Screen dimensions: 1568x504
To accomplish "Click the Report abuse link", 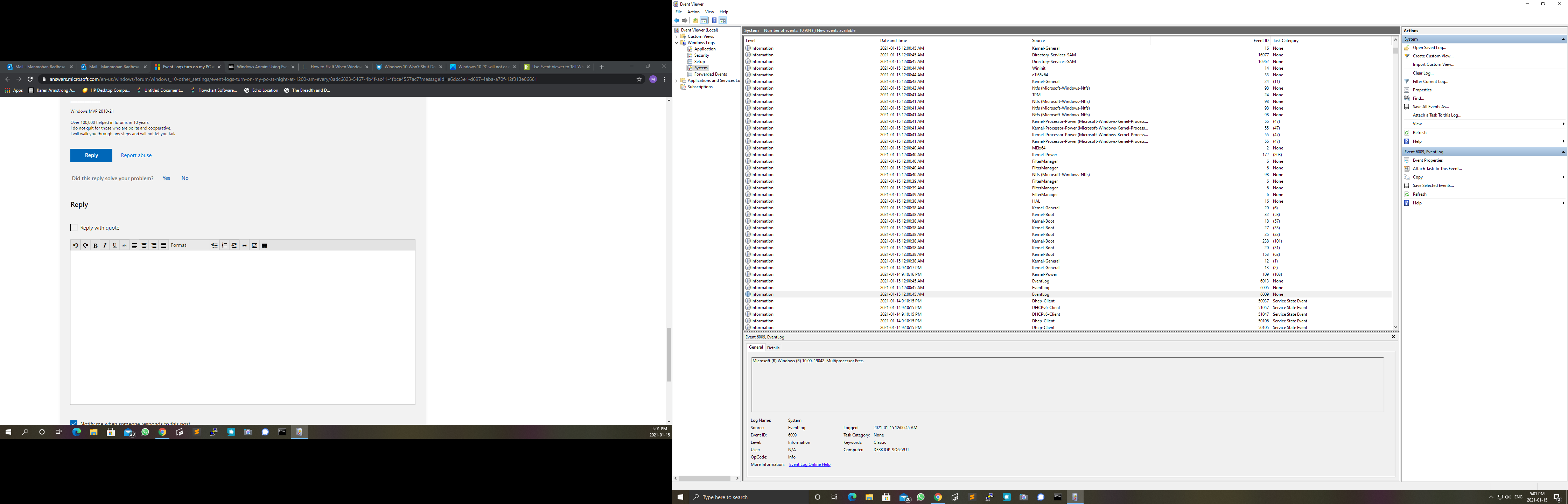I will (x=136, y=155).
